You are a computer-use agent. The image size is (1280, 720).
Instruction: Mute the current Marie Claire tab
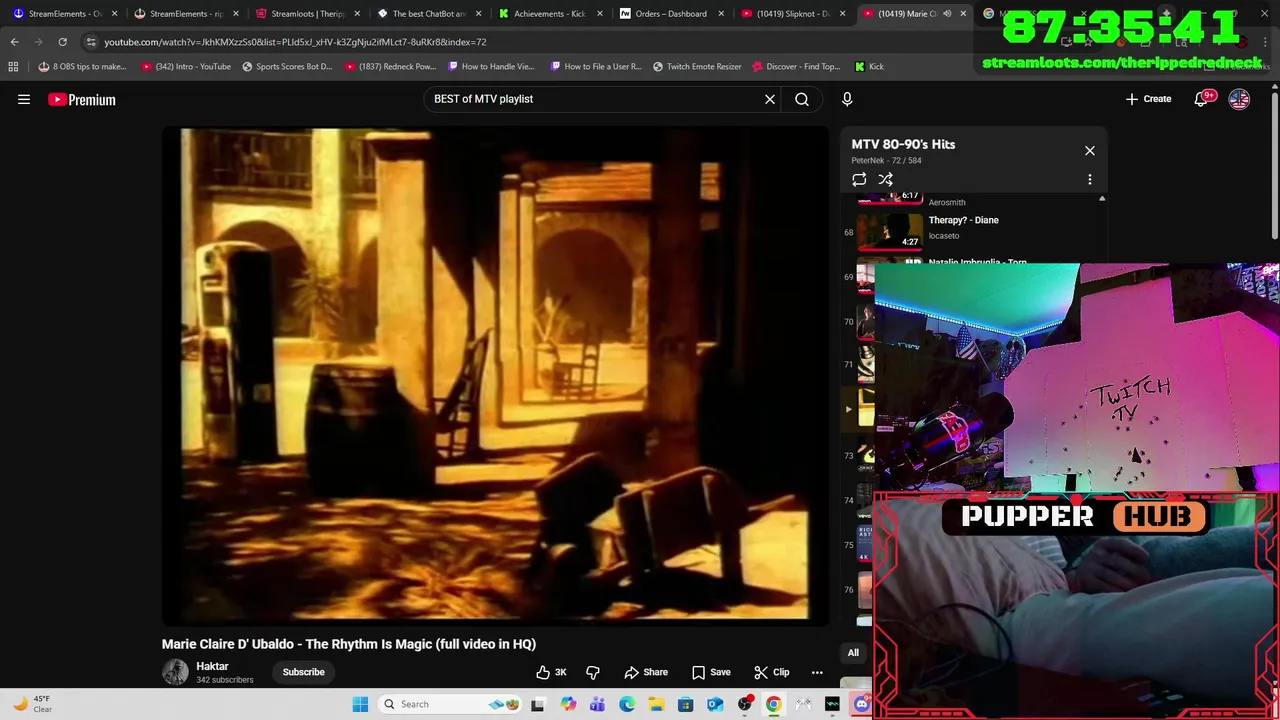947,14
